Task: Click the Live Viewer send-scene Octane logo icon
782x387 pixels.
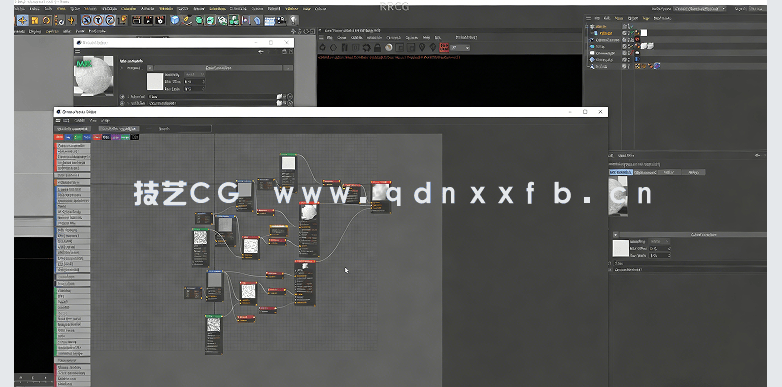Action: tap(322, 47)
